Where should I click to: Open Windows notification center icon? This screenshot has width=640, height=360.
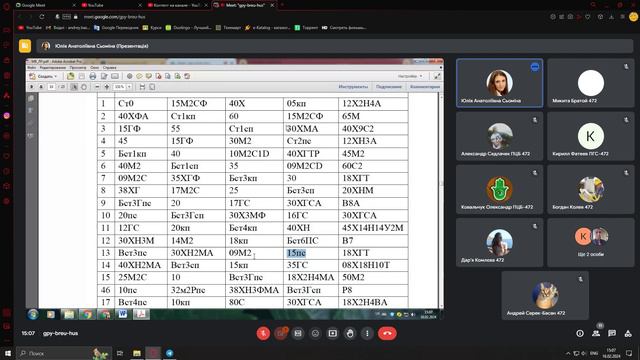tap(629, 353)
